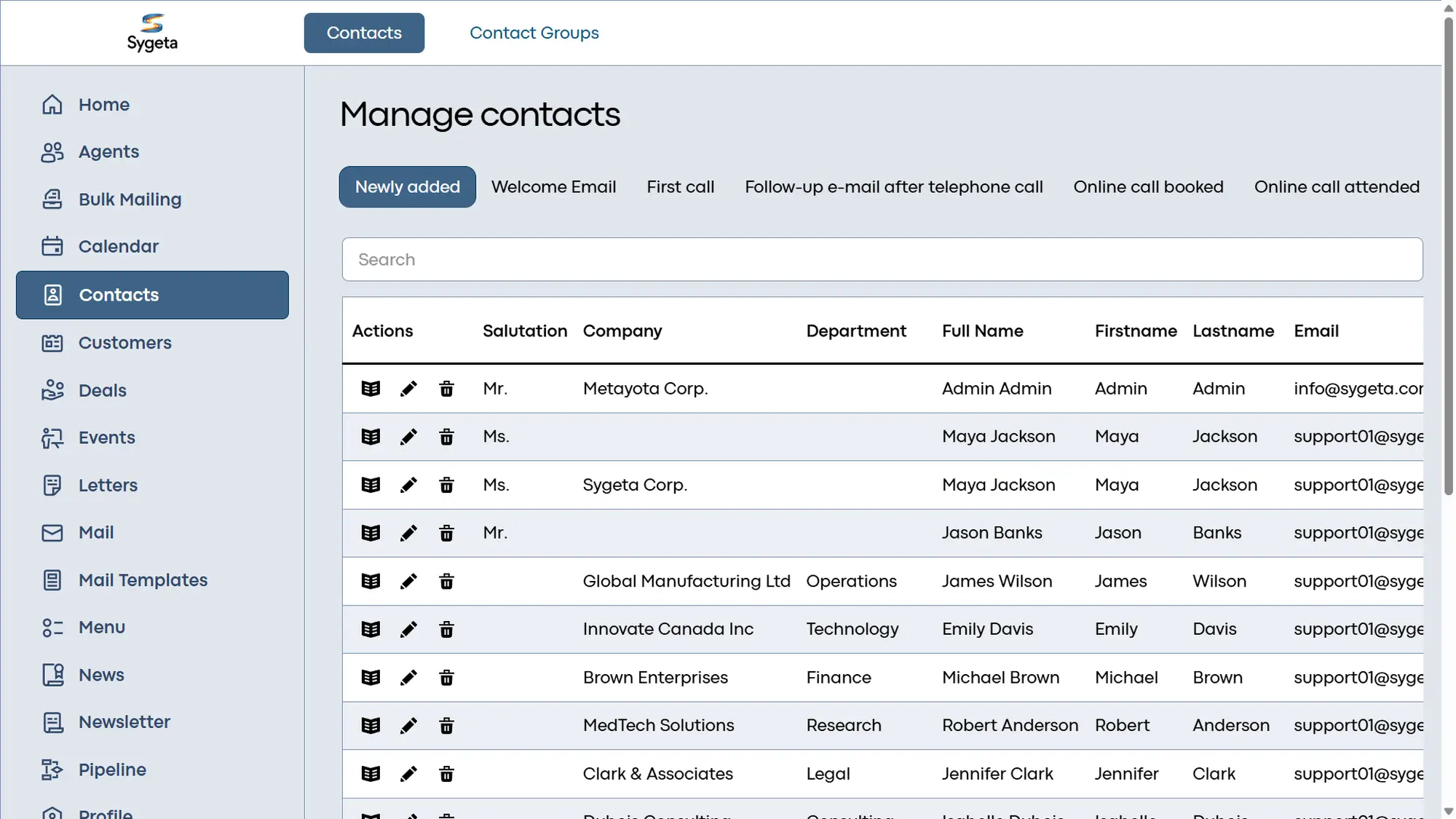This screenshot has width=1456, height=819.
Task: Open details for Jason Banks
Action: (x=371, y=533)
